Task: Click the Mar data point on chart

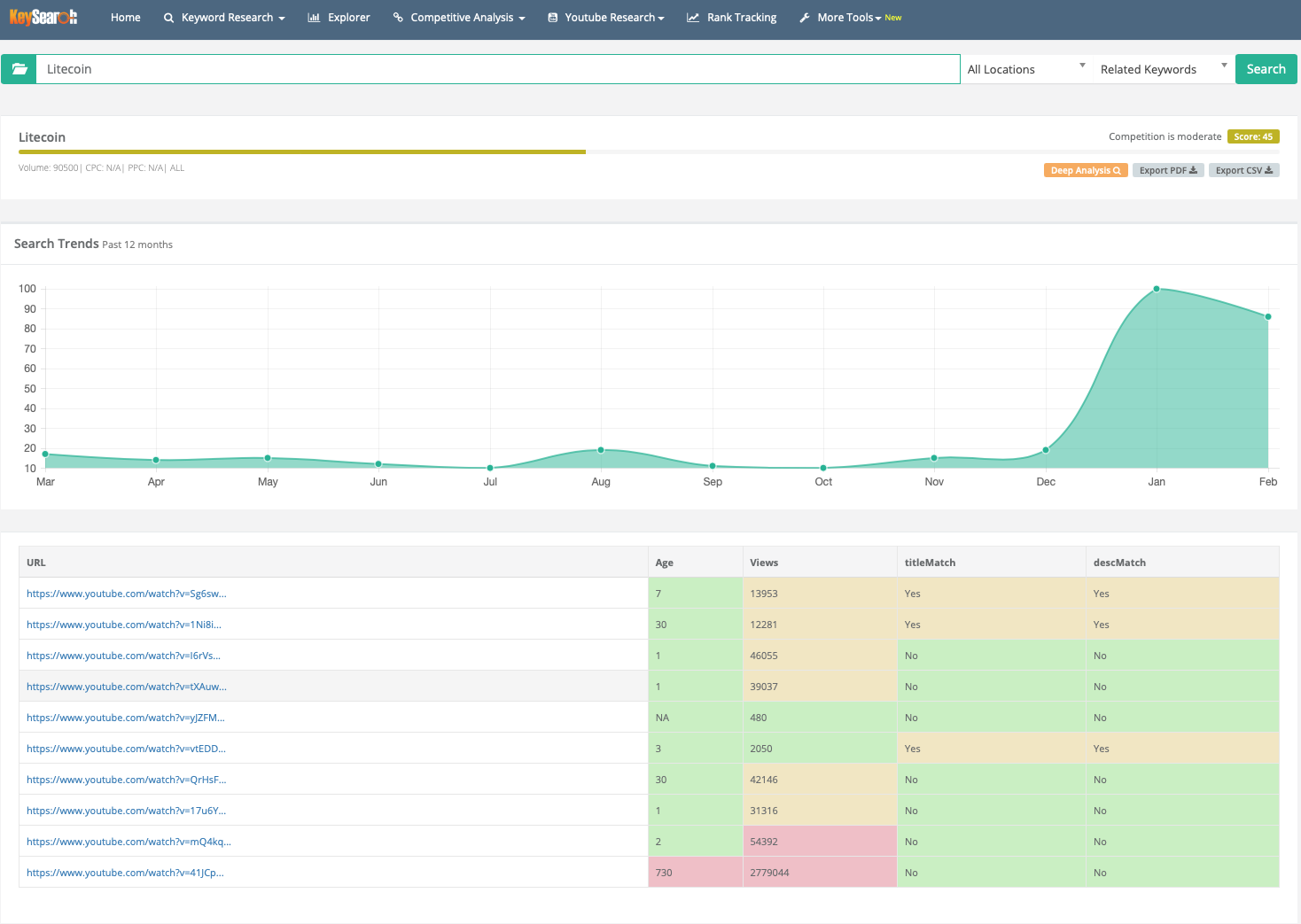Action: (45, 454)
